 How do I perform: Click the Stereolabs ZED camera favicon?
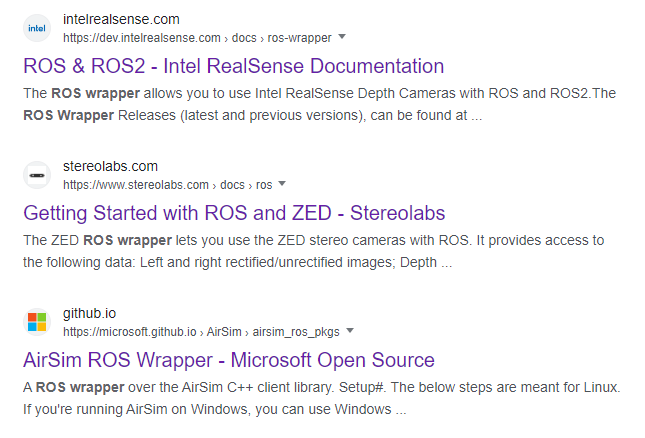click(x=37, y=175)
